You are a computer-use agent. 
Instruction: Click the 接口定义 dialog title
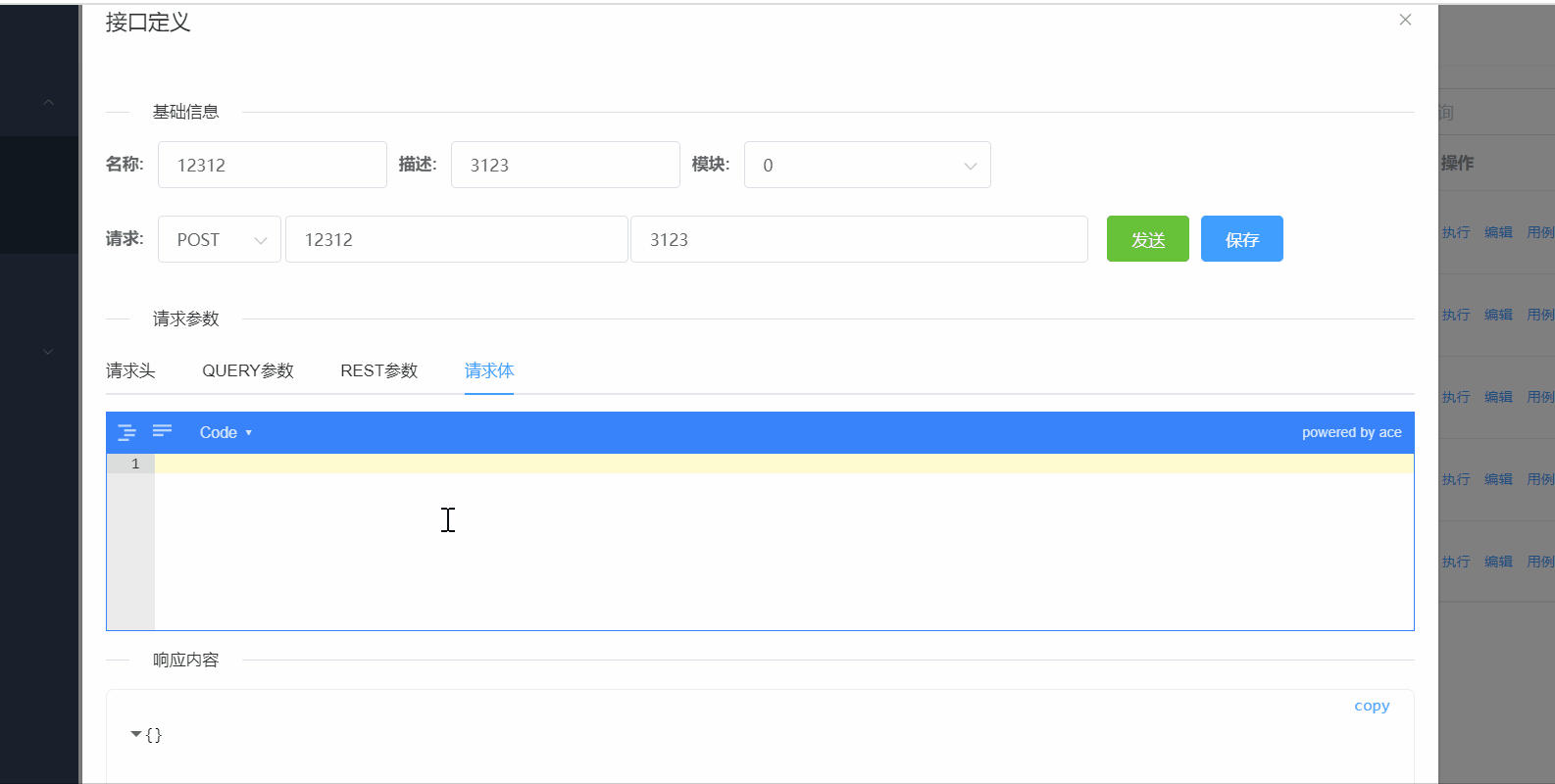click(148, 22)
